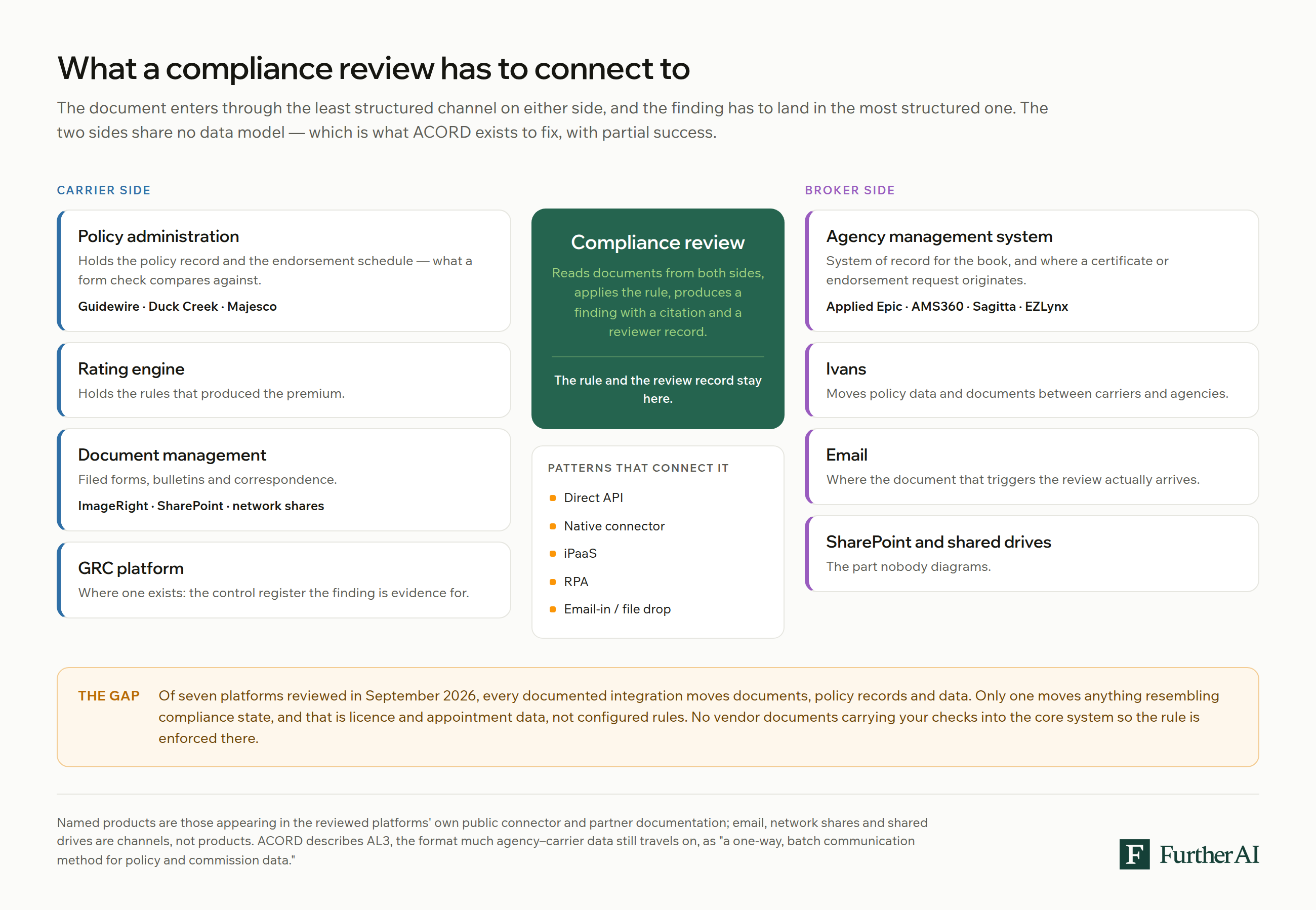Click Applied Epic · AMS360 · Sagitta · EZLynx text

pyautogui.click(x=947, y=306)
